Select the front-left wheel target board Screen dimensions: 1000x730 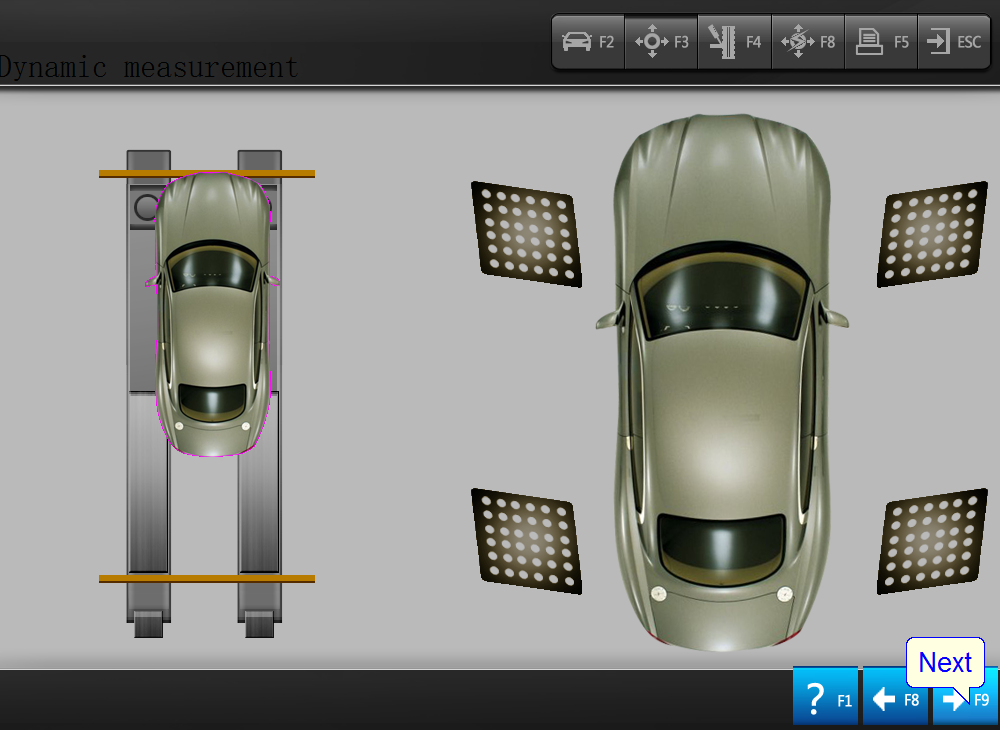click(x=526, y=234)
